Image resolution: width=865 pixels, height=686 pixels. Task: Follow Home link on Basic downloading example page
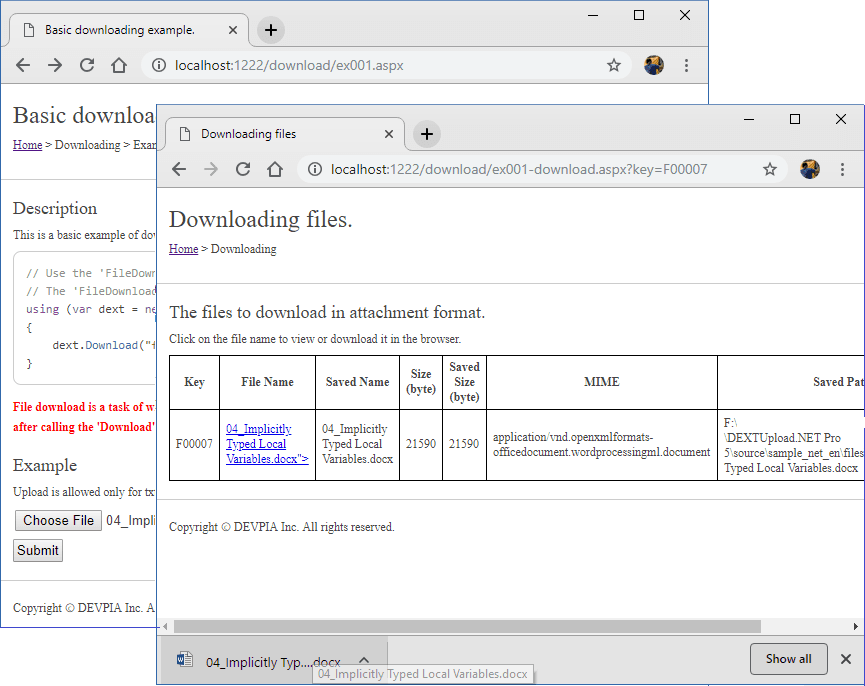point(28,144)
